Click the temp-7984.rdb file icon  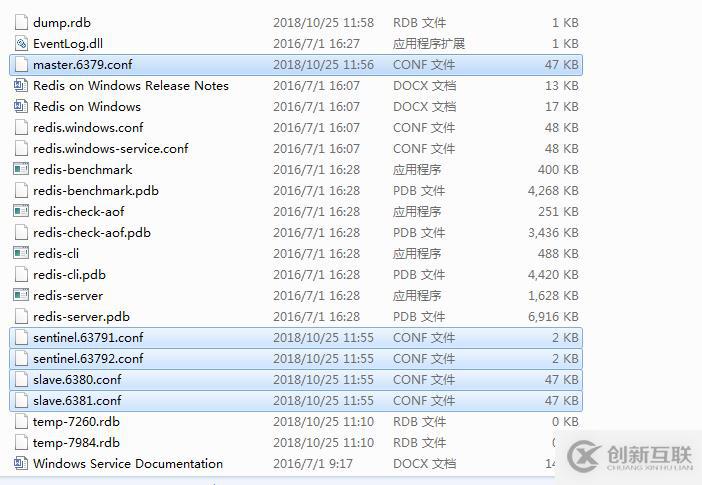[x=21, y=443]
